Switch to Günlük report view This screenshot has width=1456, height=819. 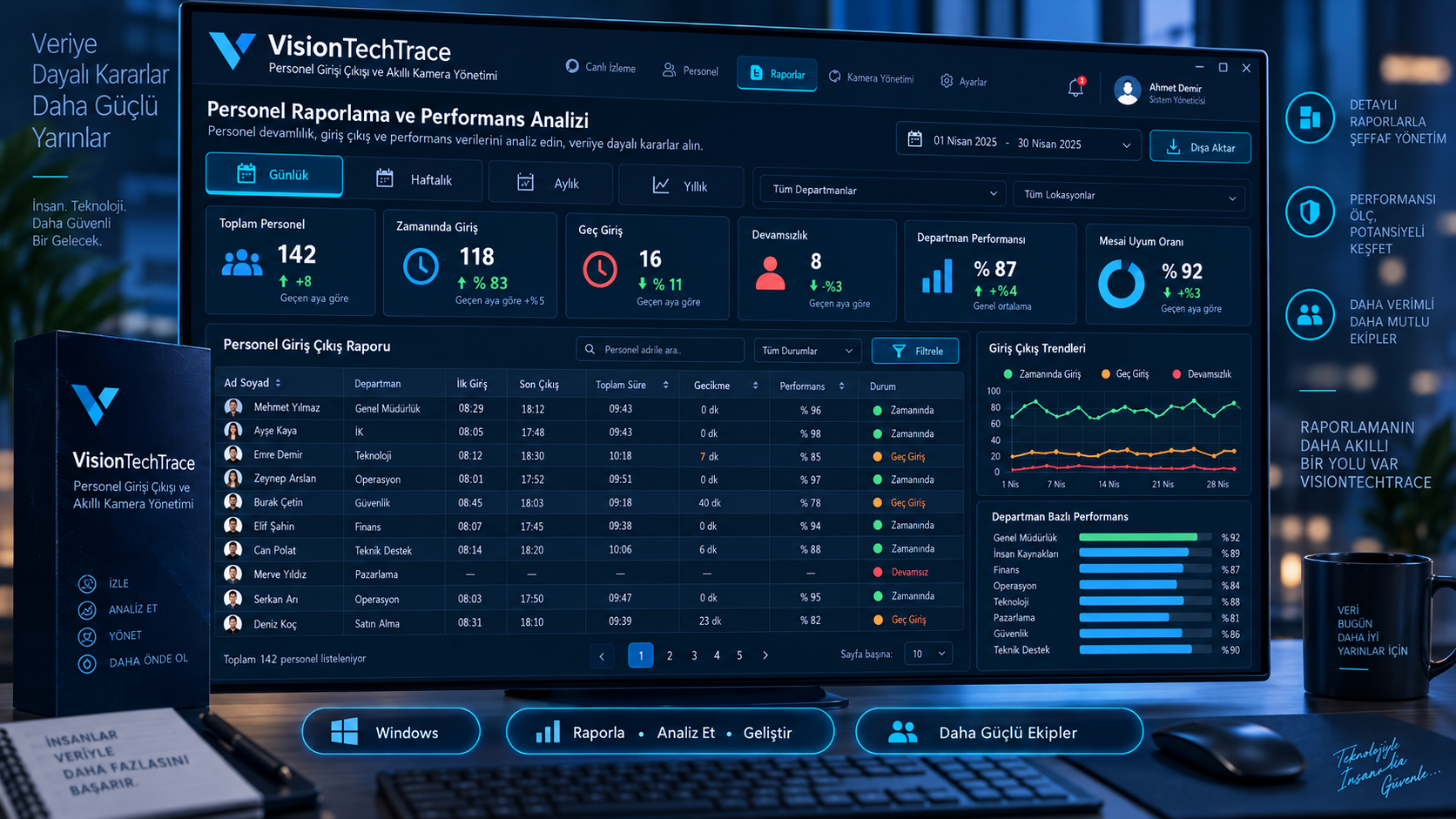point(274,175)
